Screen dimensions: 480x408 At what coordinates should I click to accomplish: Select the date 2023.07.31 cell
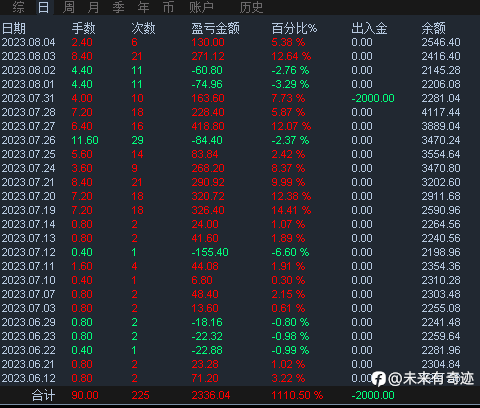coord(28,98)
